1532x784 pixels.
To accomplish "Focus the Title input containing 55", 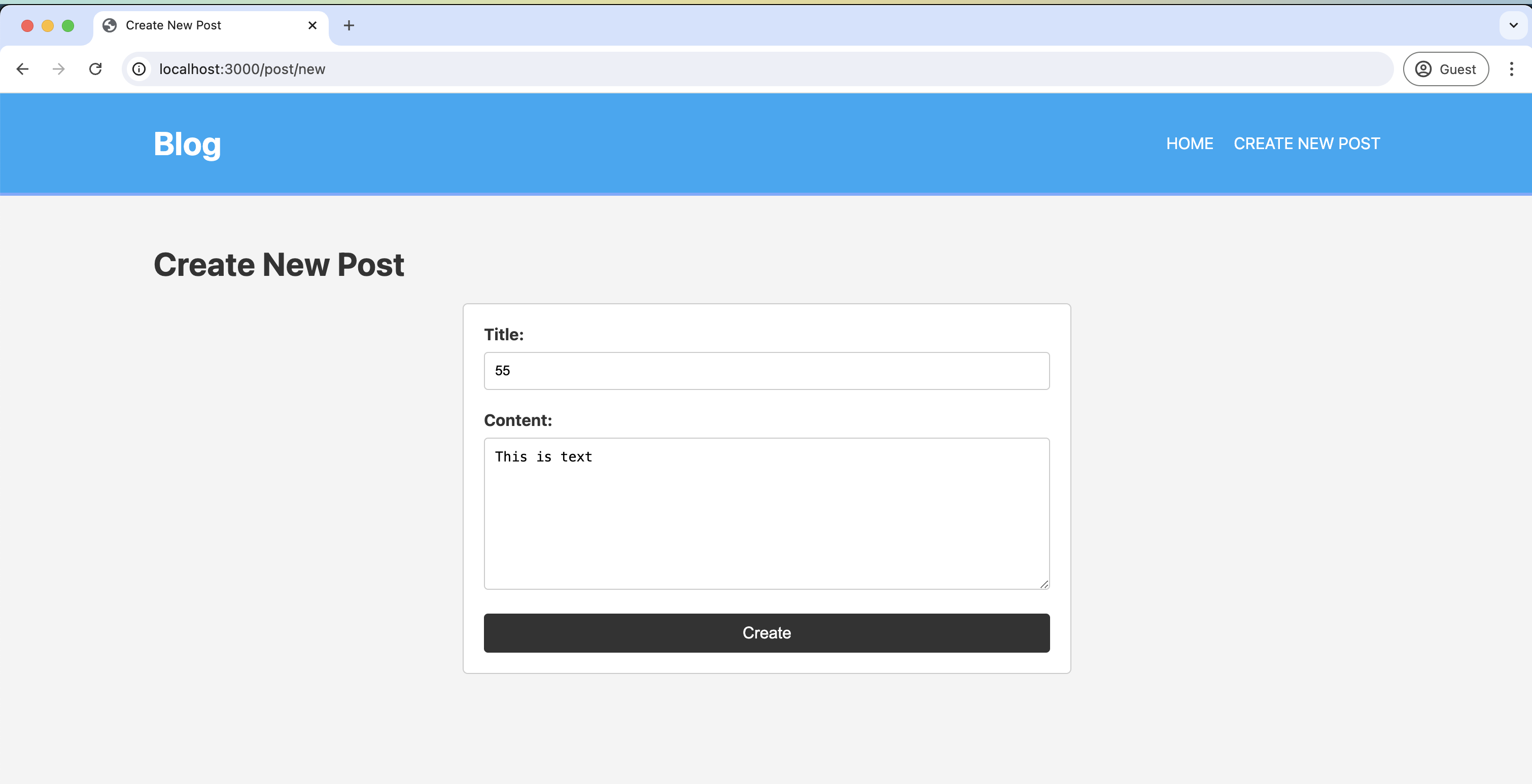I will pos(766,371).
